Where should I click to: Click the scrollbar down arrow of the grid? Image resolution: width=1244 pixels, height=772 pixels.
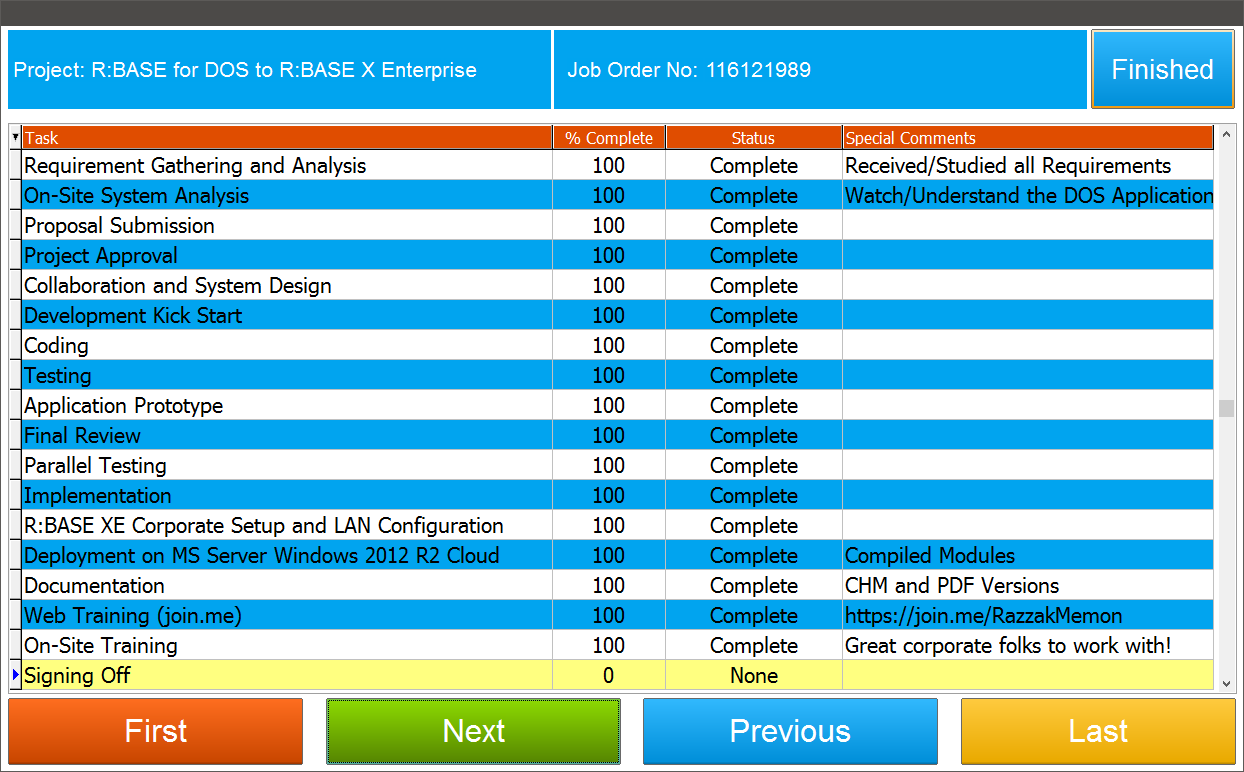pos(1226,683)
